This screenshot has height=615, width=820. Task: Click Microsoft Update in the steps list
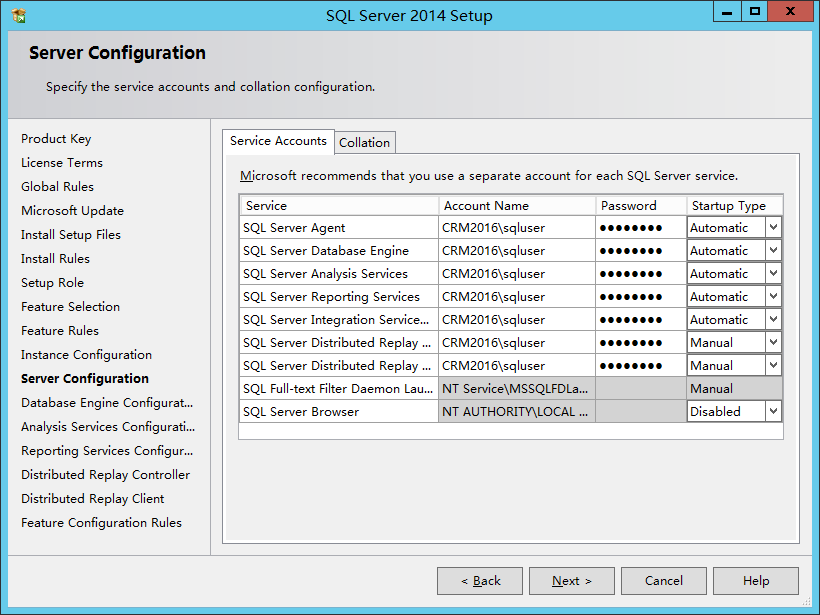coord(72,211)
